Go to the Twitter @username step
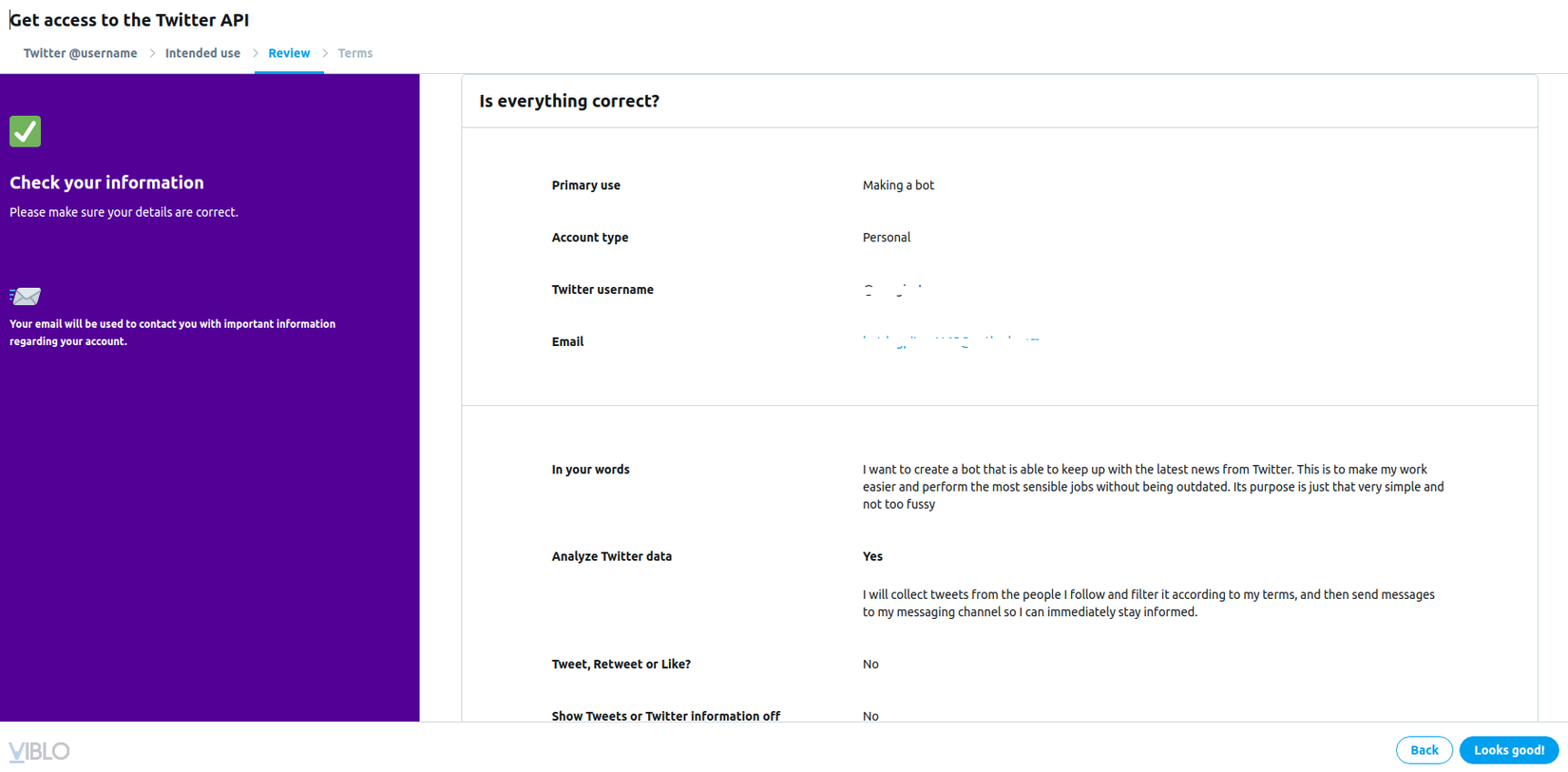 coord(81,53)
